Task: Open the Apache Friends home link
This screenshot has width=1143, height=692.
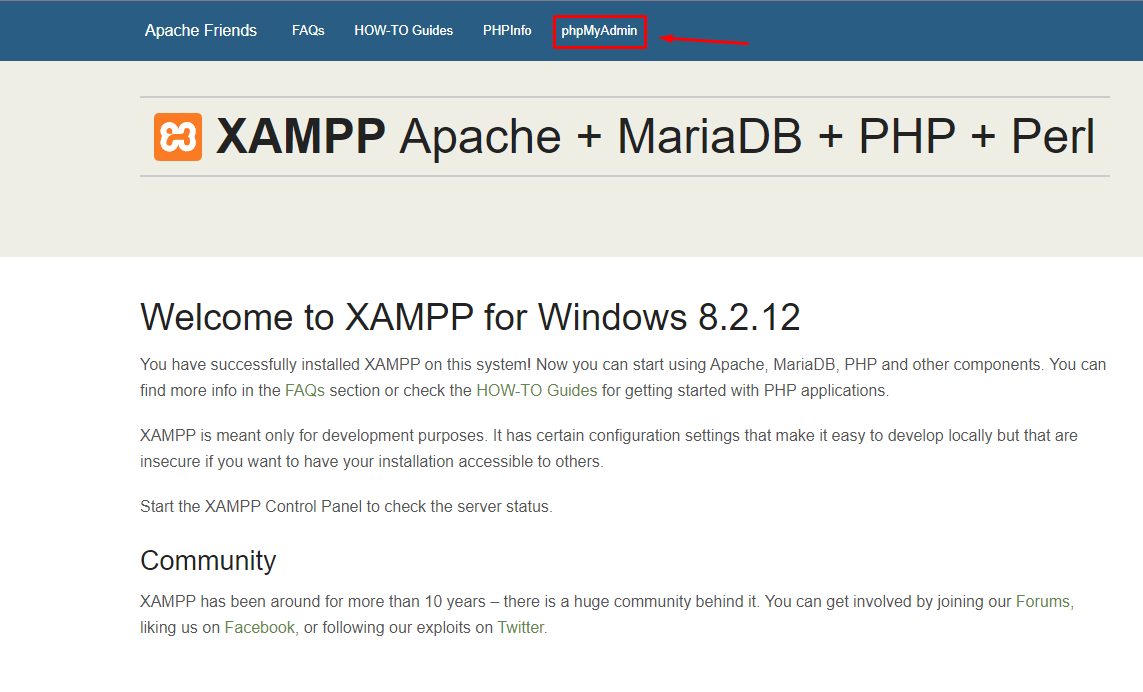Action: tap(201, 31)
